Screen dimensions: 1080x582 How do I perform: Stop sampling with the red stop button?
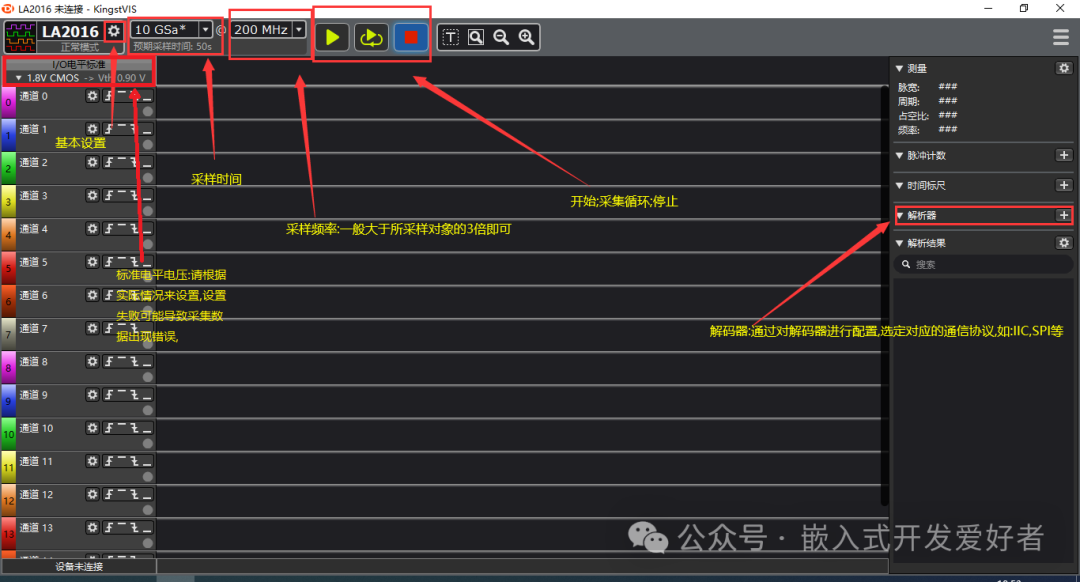tap(411, 37)
